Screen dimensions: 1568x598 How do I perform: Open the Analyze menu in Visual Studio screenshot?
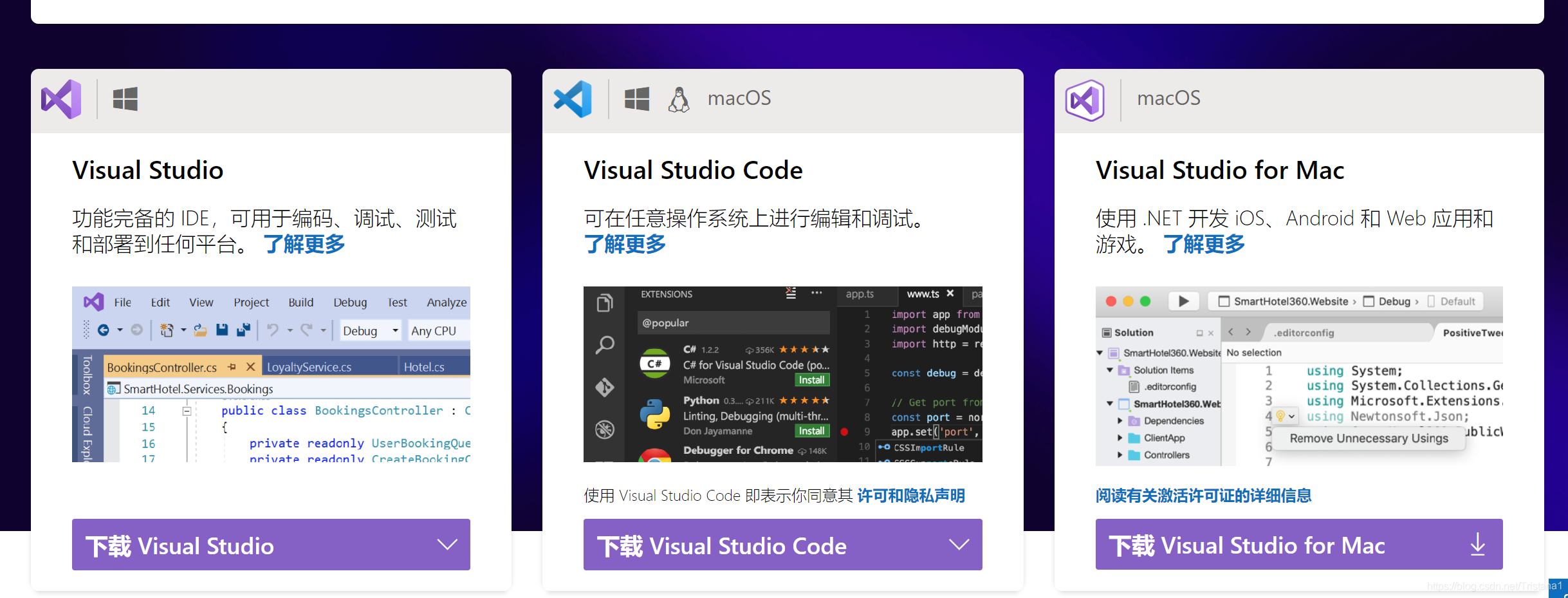[447, 303]
